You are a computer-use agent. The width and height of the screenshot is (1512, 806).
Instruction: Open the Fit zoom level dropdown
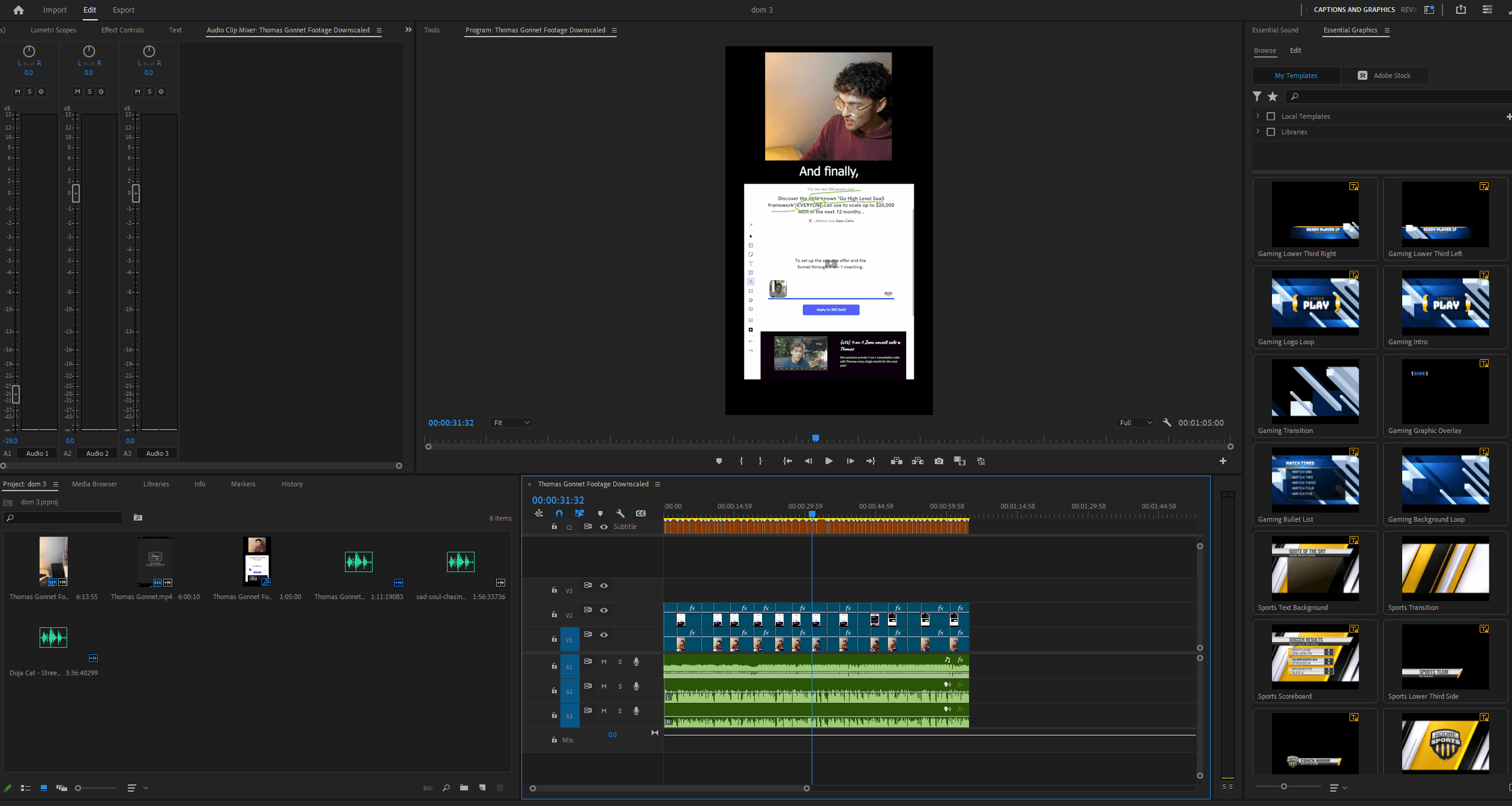pyautogui.click(x=511, y=423)
